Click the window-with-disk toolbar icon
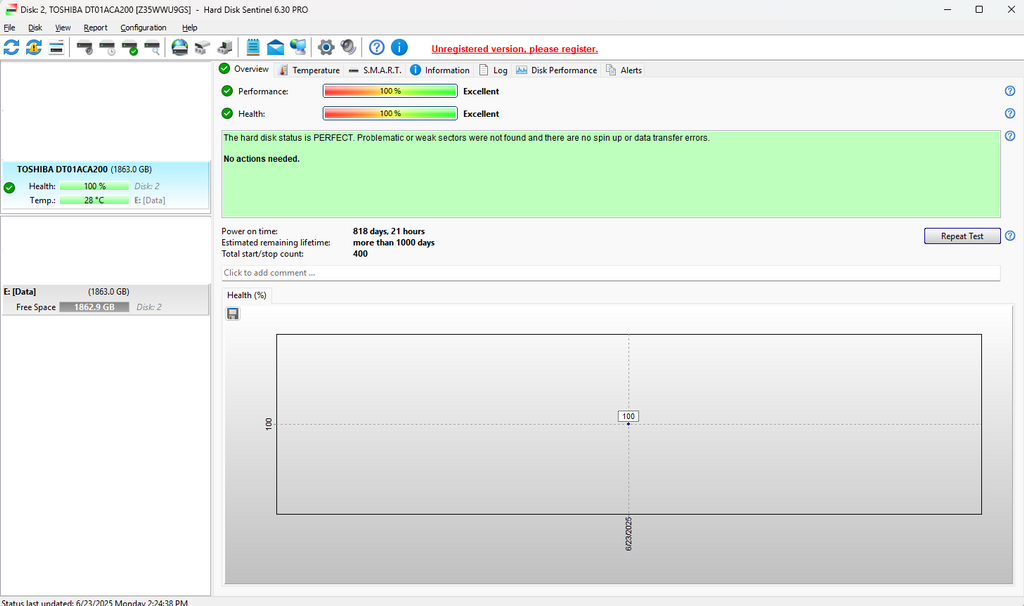Screen dimensions: 1024x606 [x=57, y=47]
